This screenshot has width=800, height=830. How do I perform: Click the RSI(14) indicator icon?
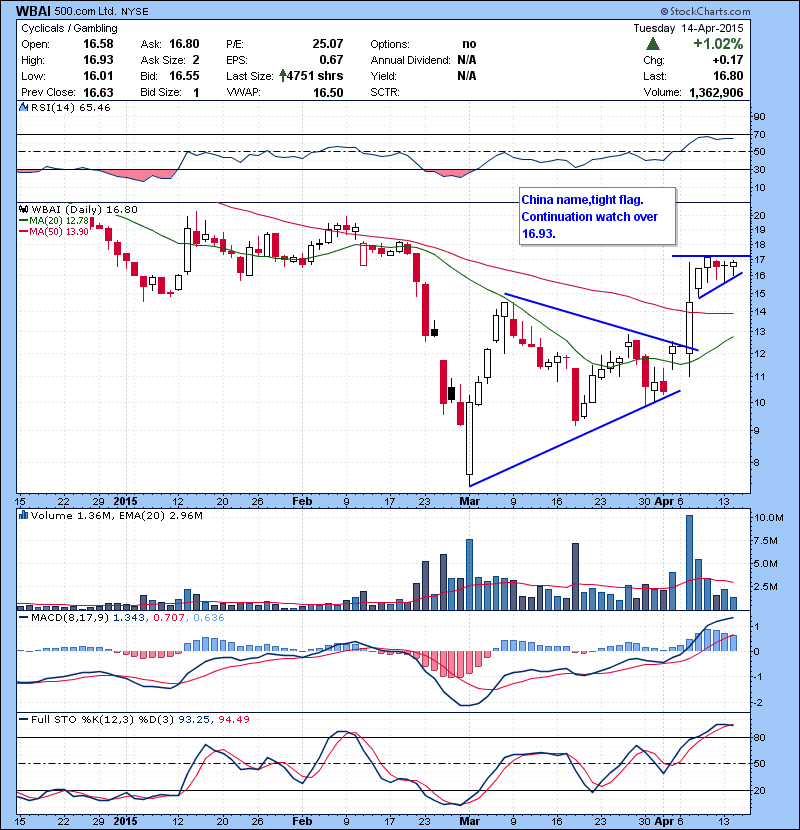[23, 107]
